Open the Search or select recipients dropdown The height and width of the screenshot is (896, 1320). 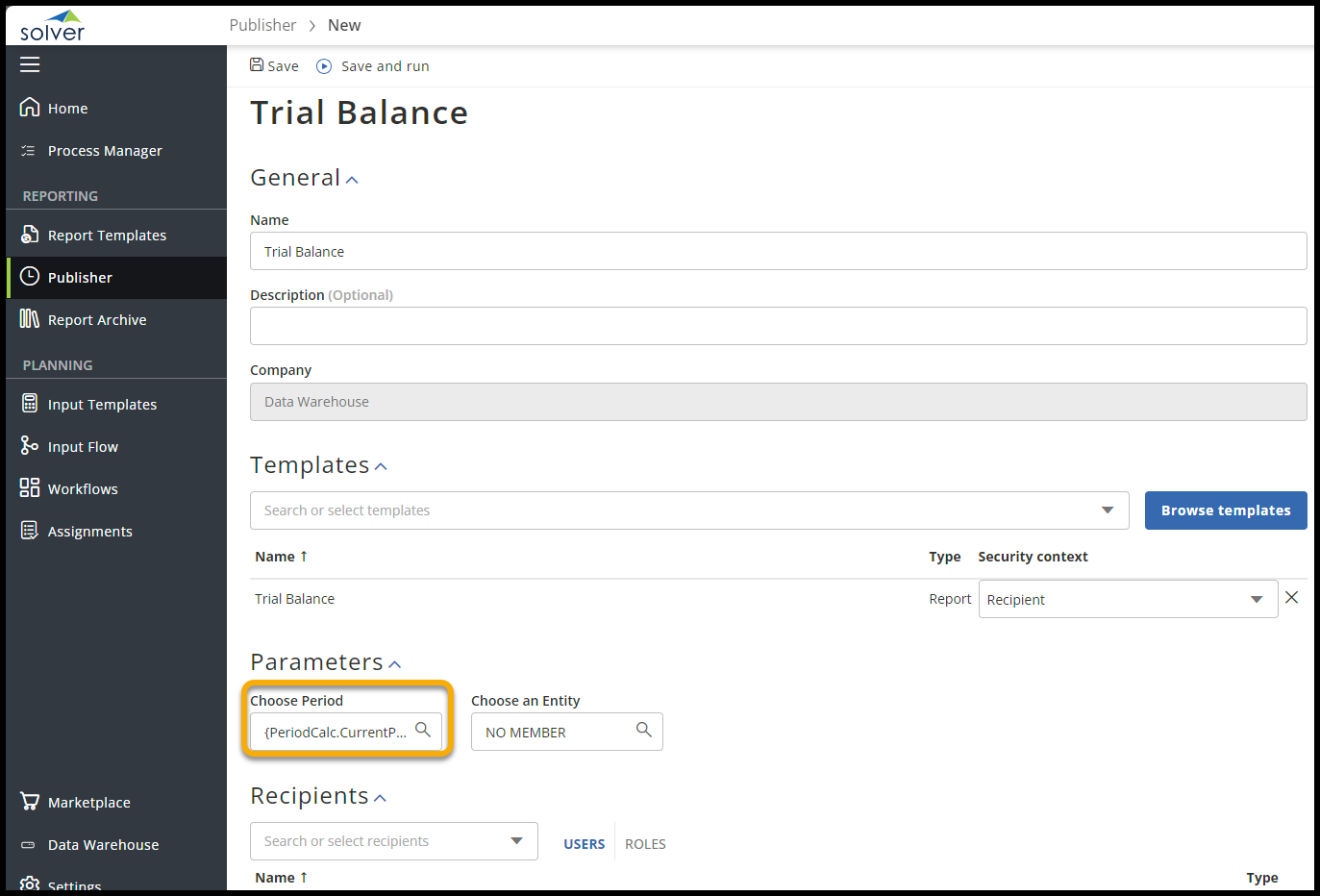pos(516,841)
